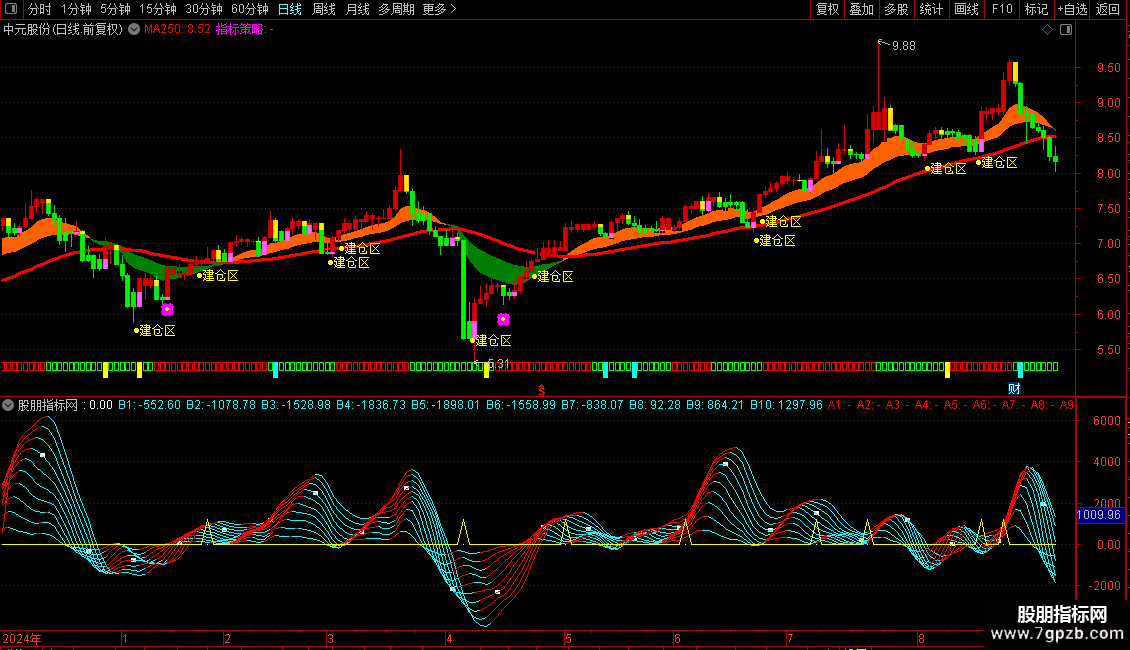Switch to 周线 weekly chart
The image size is (1130, 650).
[324, 9]
